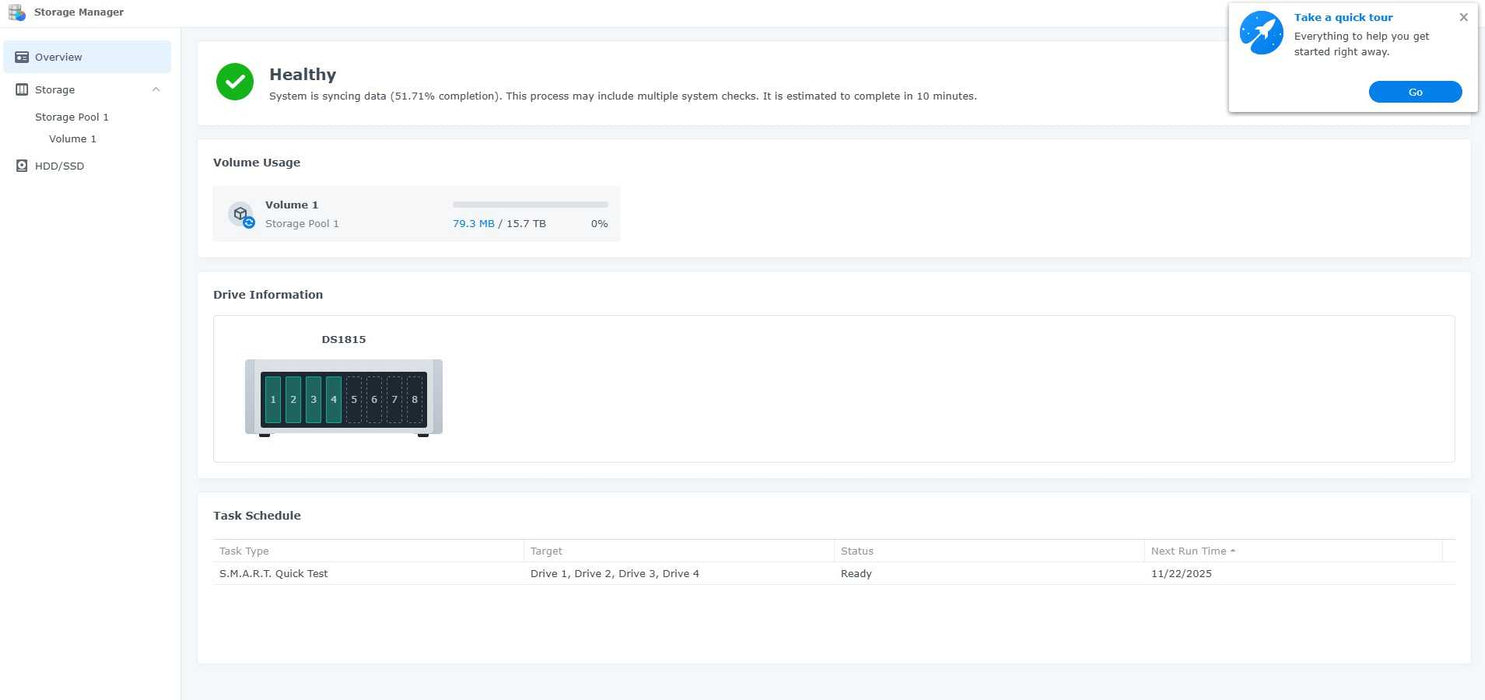Select Storage Pool 1 in sidebar
Viewport: 1485px width, 700px height.
(x=72, y=117)
